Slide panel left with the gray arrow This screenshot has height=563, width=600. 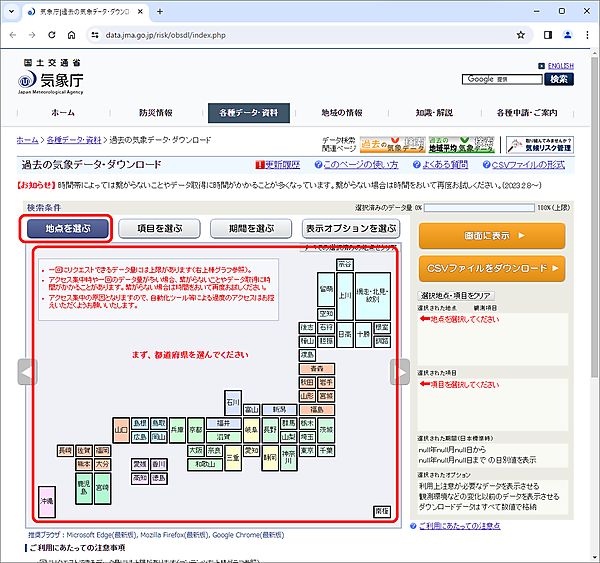pyautogui.click(x=27, y=372)
